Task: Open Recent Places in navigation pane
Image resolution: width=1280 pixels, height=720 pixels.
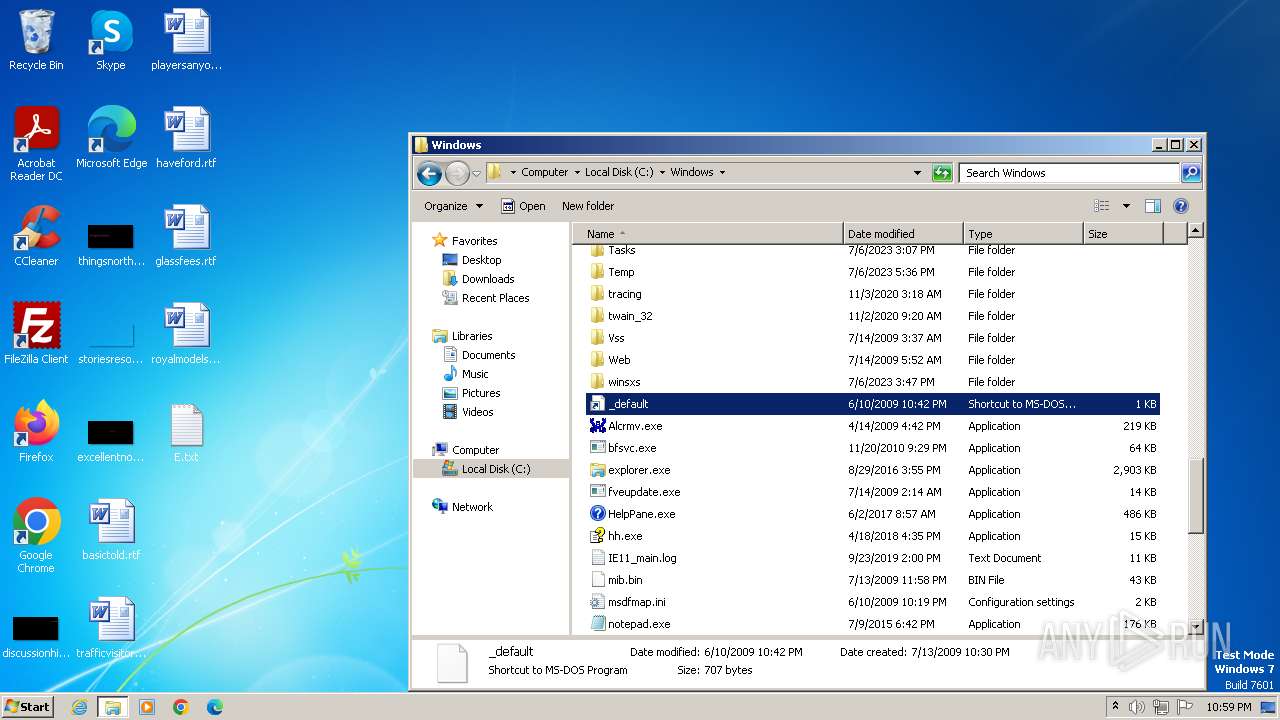Action: pos(495,298)
